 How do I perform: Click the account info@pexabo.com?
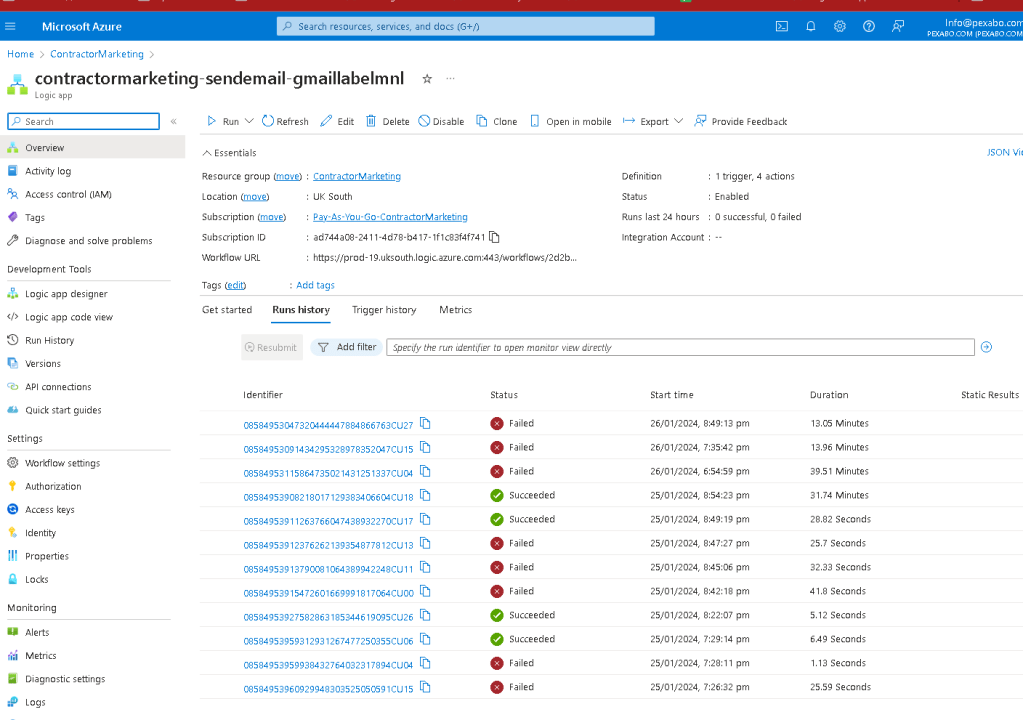pyautogui.click(x=975, y=27)
